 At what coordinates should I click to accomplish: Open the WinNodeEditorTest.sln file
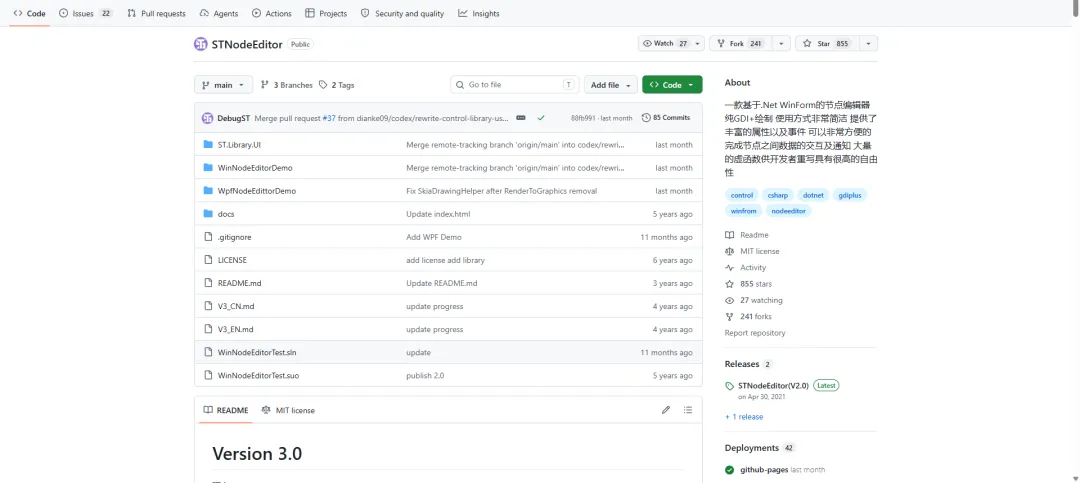(257, 352)
